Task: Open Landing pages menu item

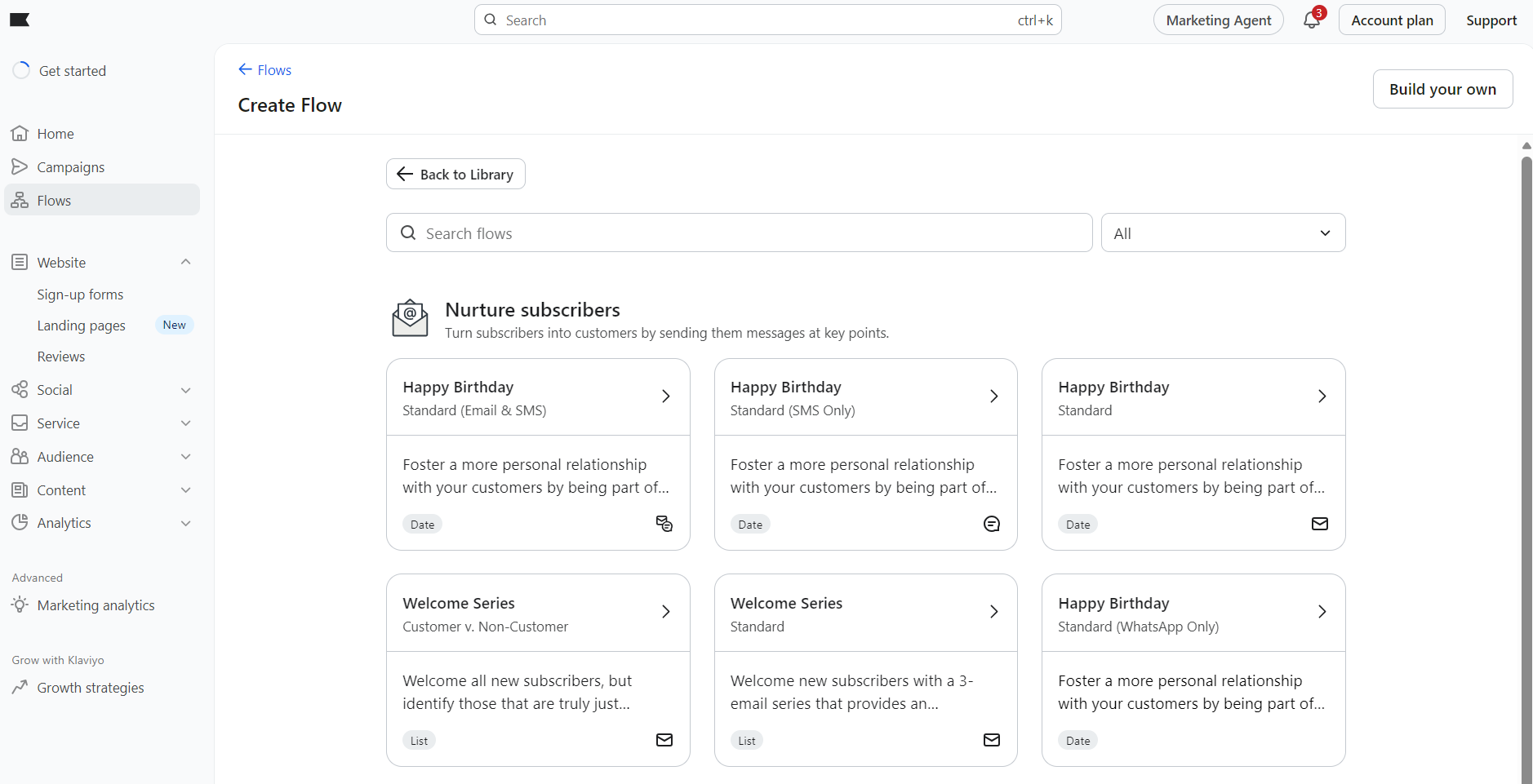Action: coord(81,325)
